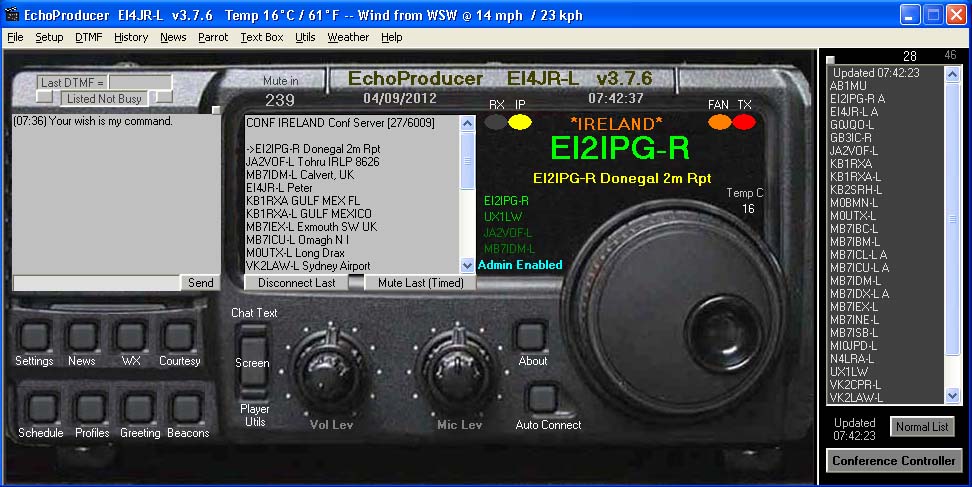972x487 pixels.
Task: Click the Send chat button
Action: (x=200, y=283)
